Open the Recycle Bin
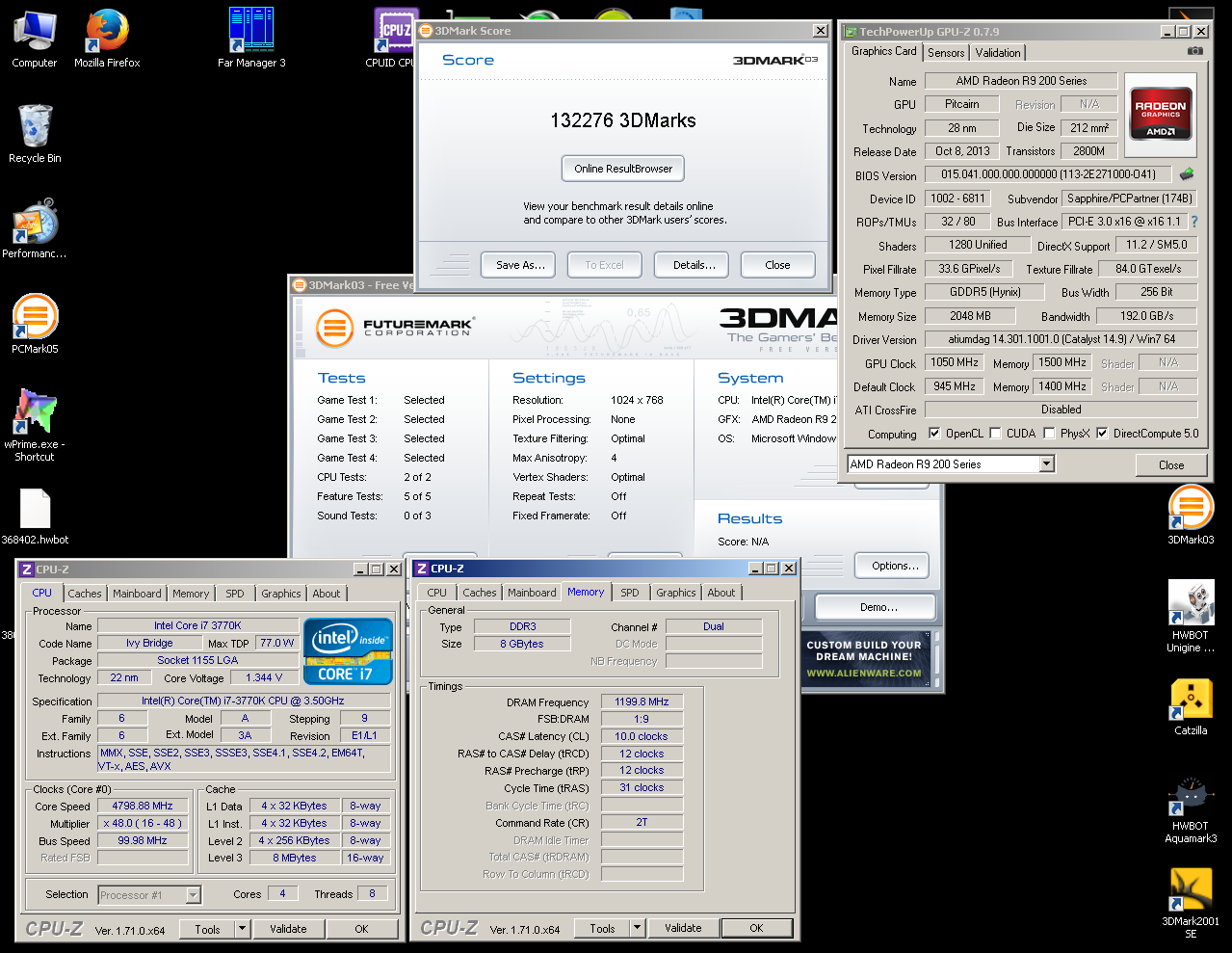 click(x=35, y=133)
